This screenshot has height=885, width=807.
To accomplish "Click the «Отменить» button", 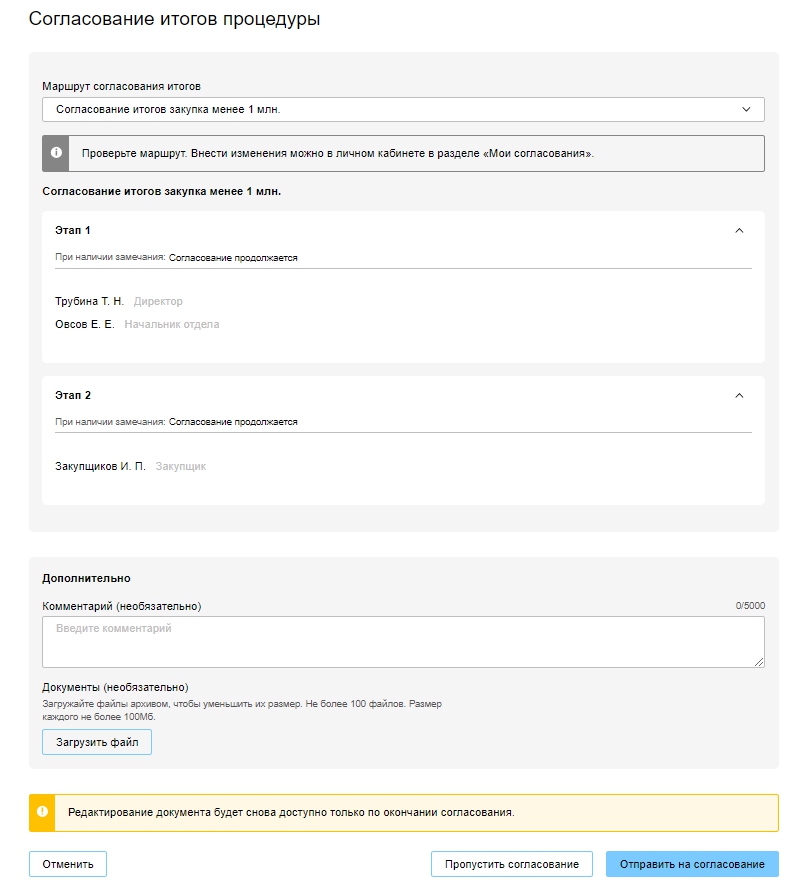I will [x=68, y=864].
